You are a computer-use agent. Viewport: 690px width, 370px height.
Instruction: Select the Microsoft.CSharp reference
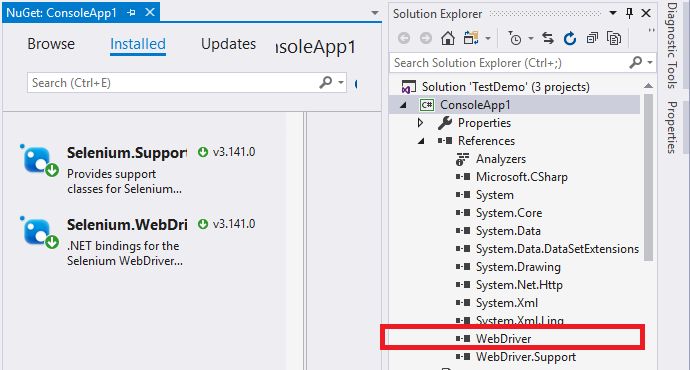click(522, 177)
